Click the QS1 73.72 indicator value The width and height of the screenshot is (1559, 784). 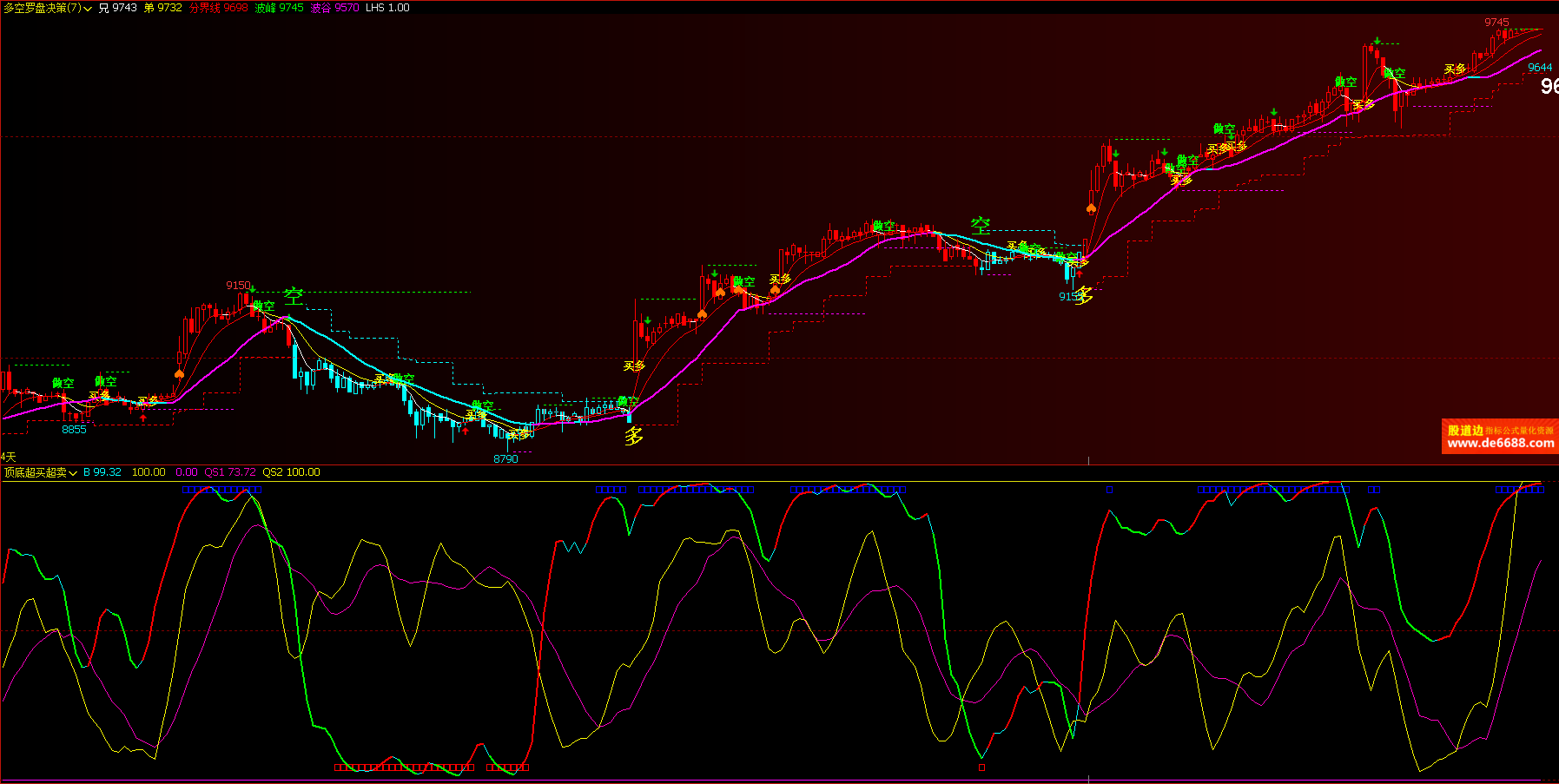click(229, 472)
